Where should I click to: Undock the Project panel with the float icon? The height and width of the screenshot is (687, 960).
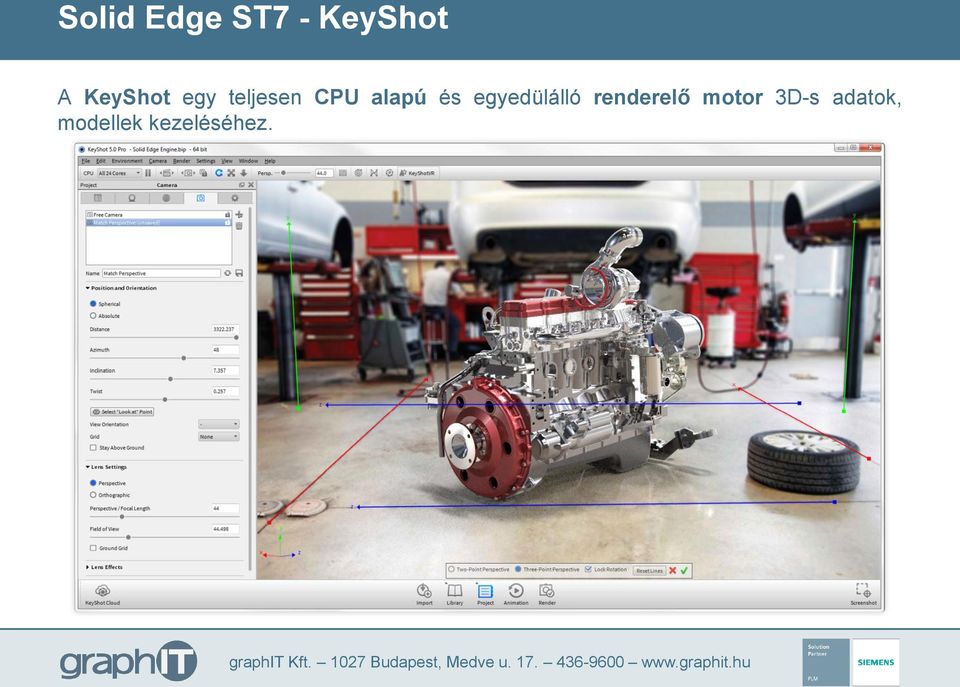(x=242, y=185)
